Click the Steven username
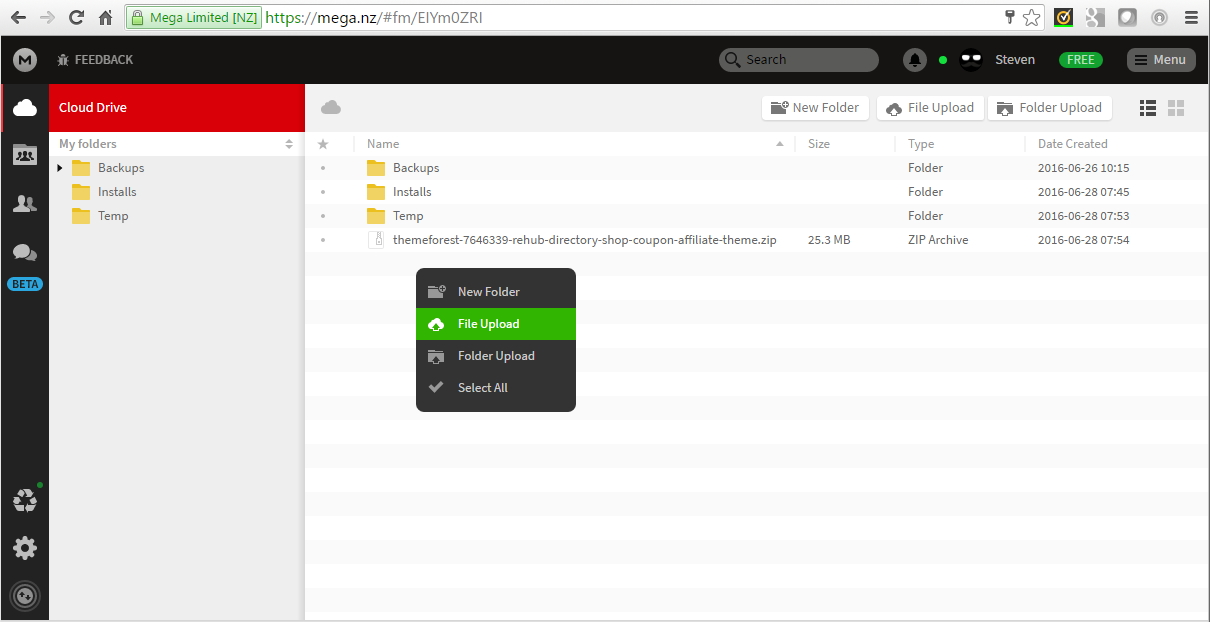 (1015, 60)
